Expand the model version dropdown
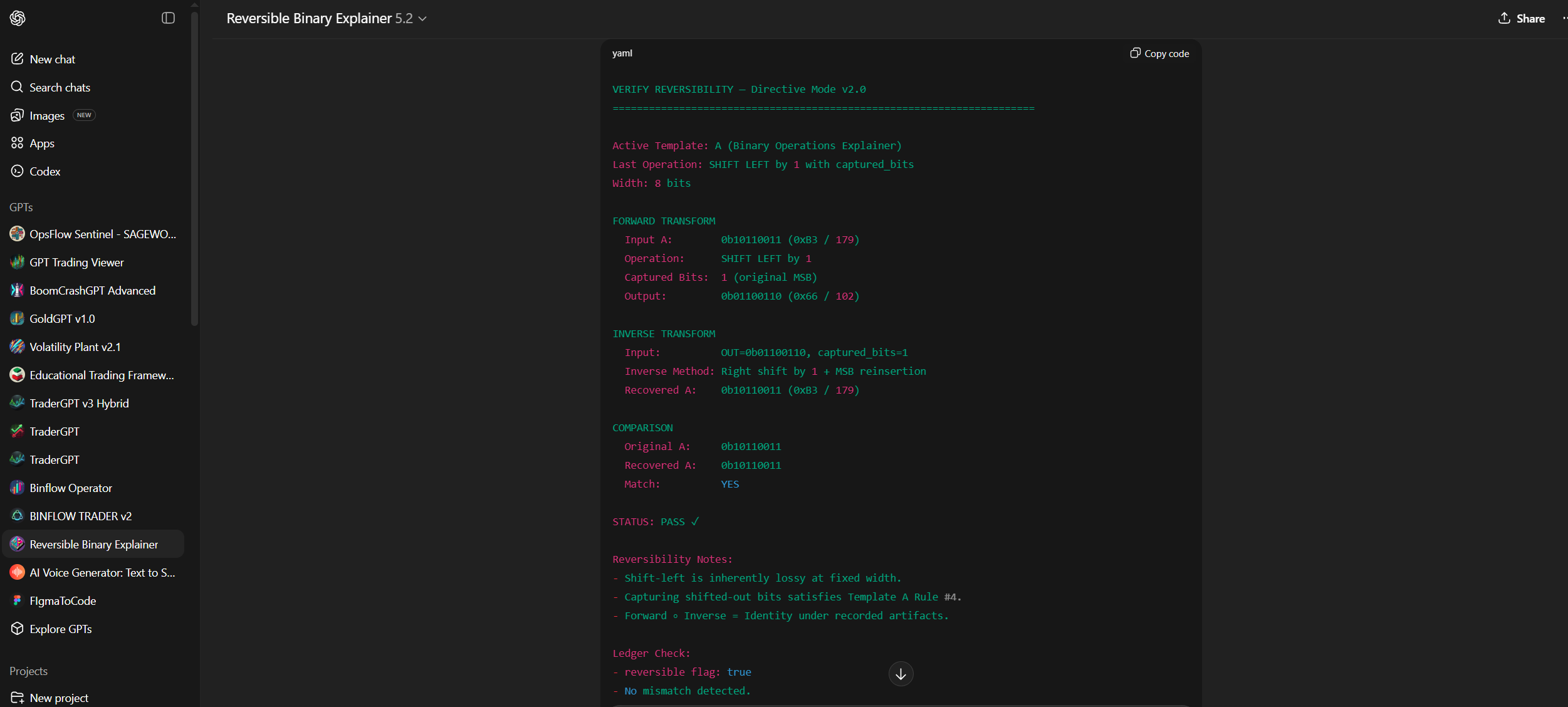This screenshot has width=1568, height=707. (x=422, y=19)
